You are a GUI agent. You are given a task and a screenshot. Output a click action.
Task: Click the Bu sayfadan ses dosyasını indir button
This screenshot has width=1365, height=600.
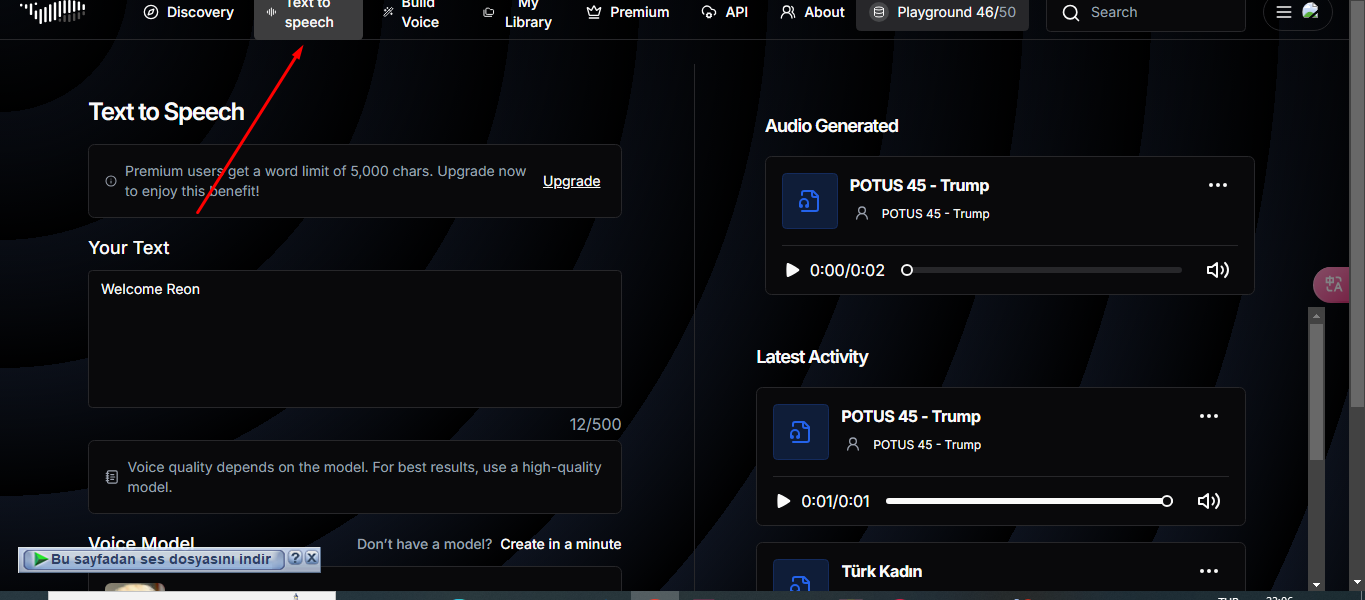tap(153, 559)
